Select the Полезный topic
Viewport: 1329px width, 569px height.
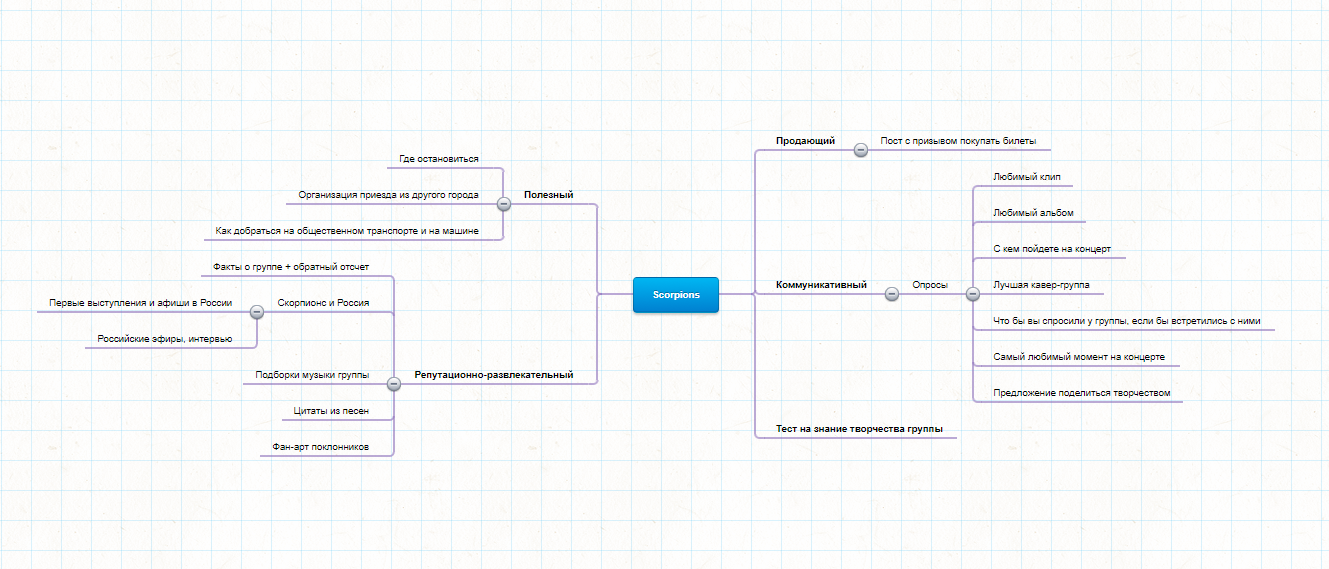point(549,195)
